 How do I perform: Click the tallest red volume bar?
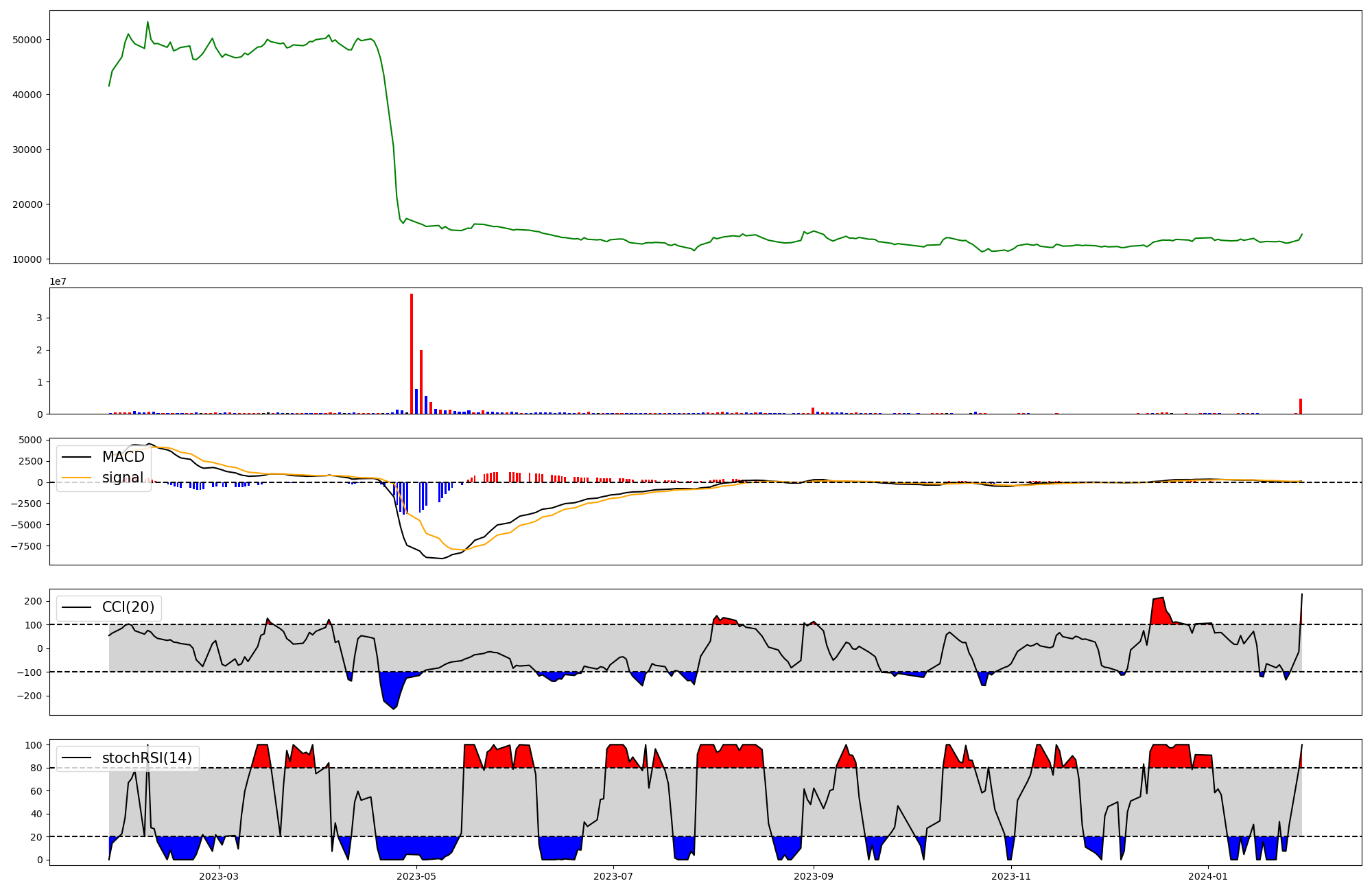point(412,353)
